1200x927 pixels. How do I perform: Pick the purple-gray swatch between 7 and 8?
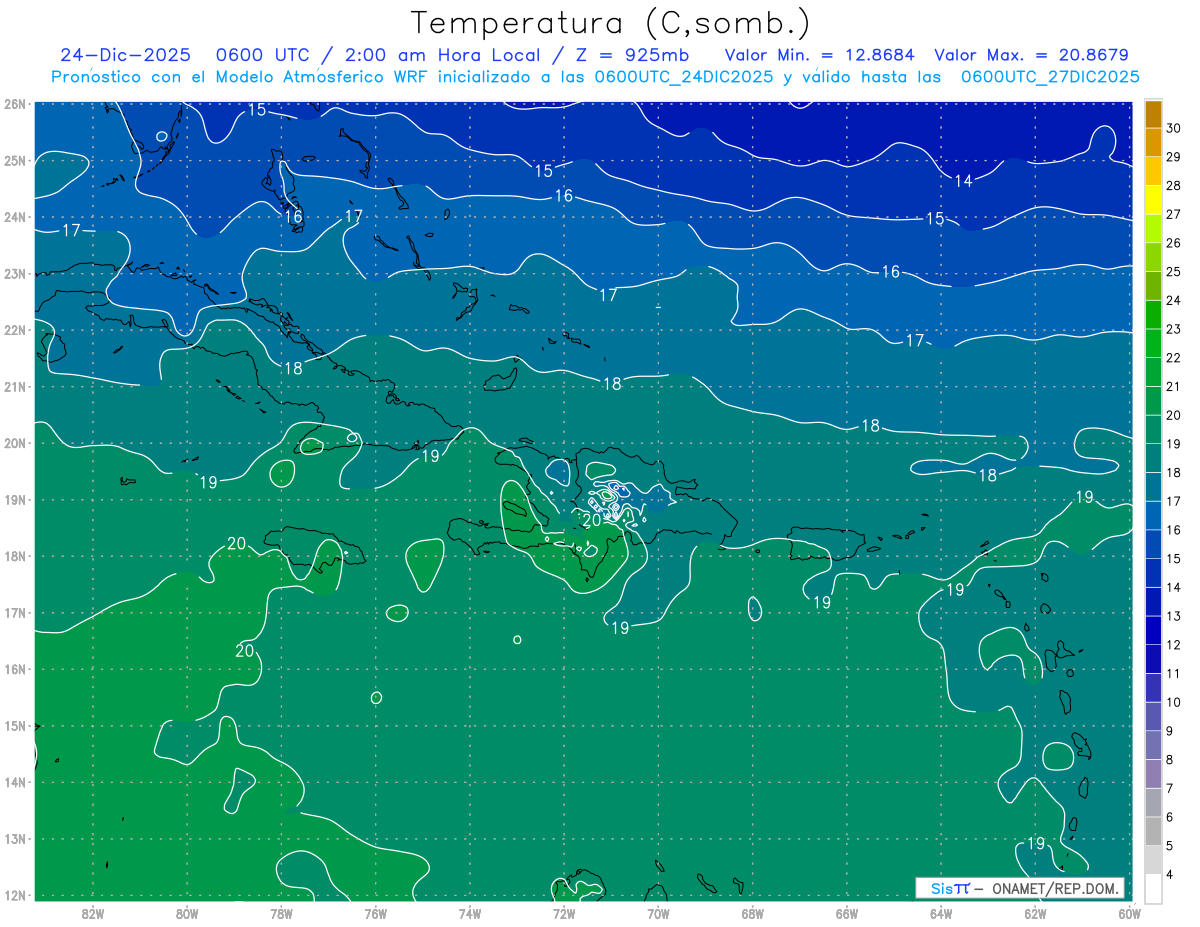click(1153, 774)
